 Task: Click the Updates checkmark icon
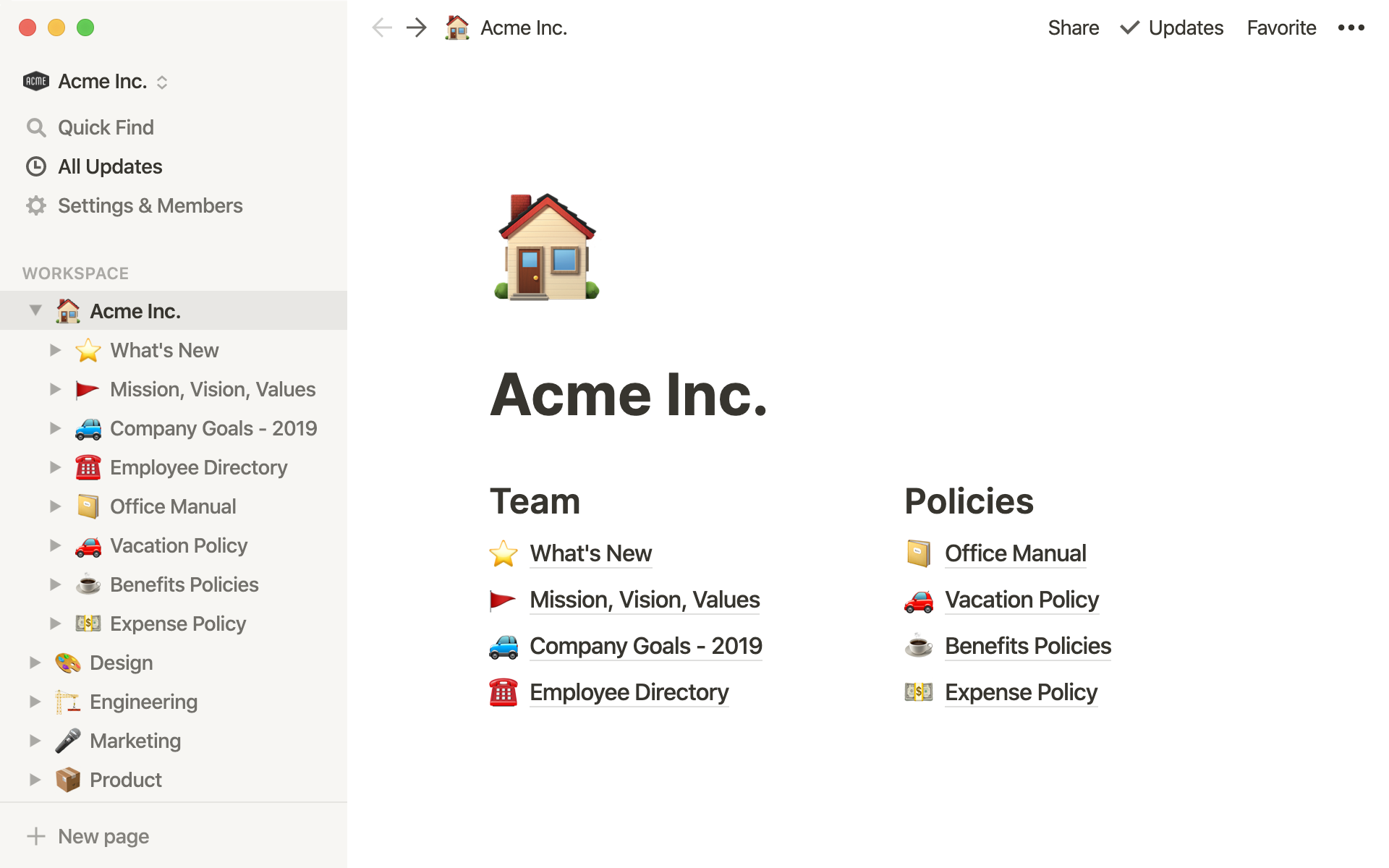coord(1128,27)
